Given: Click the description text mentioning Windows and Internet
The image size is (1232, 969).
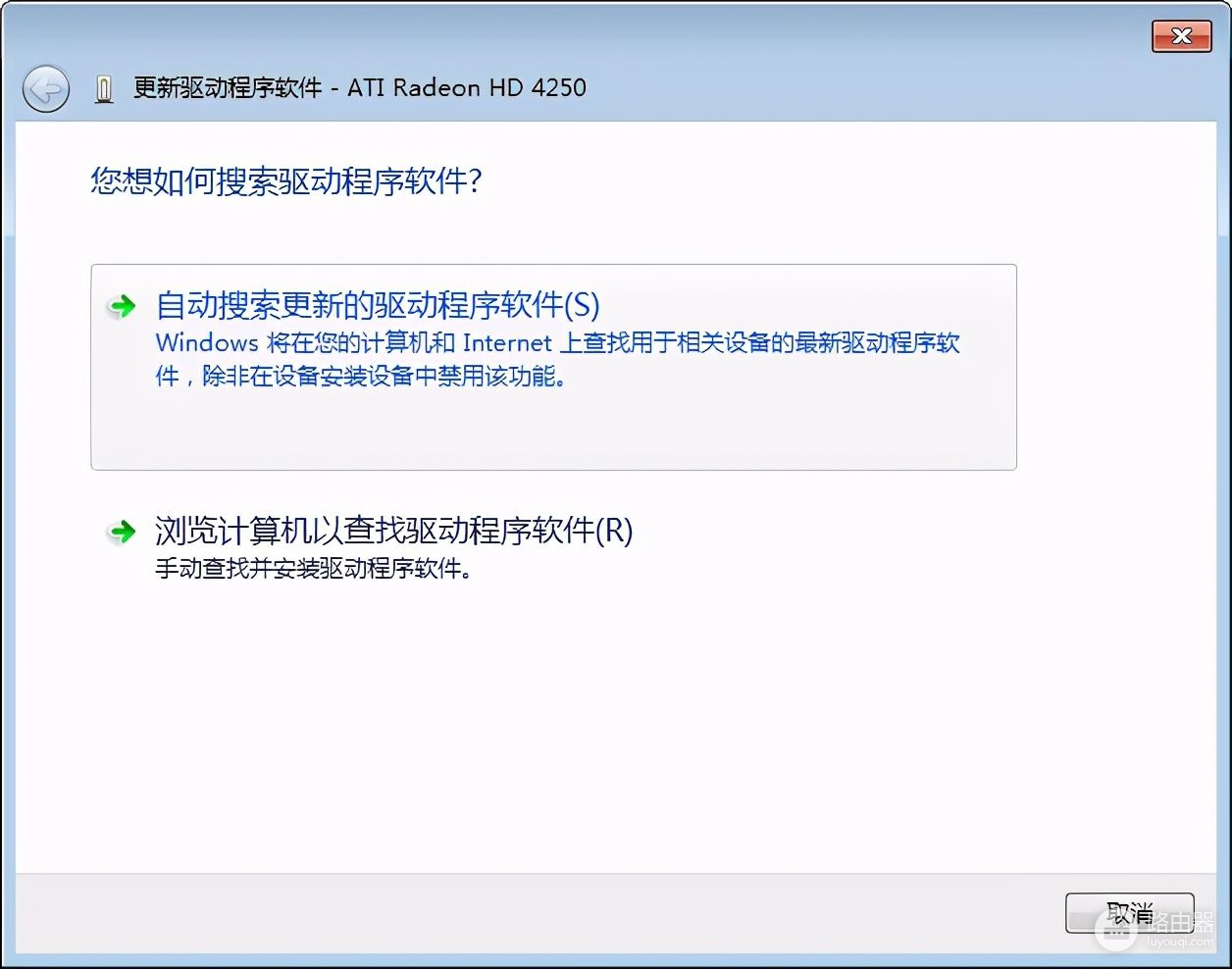Looking at the screenshot, I should pyautogui.click(x=557, y=359).
